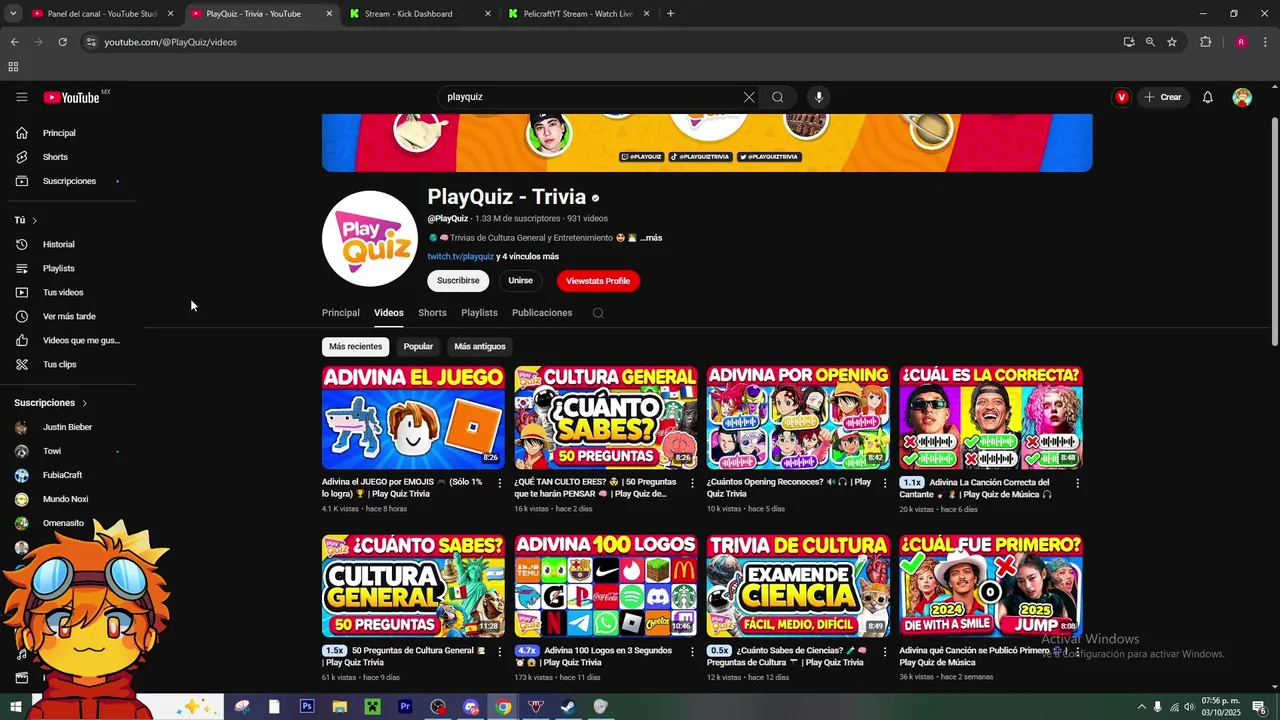
Task: Open the YouTube hamburger guide menu
Action: [x=21, y=97]
